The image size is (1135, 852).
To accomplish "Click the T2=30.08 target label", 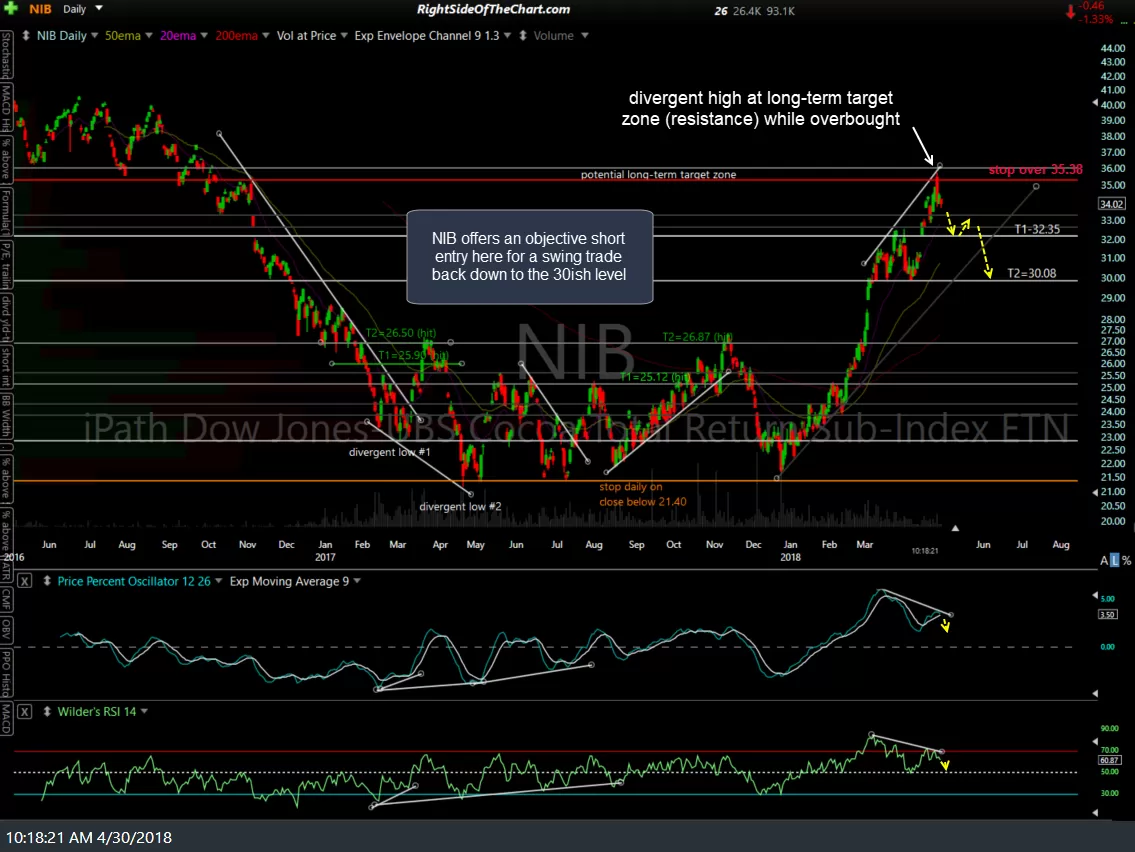I will point(1031,274).
